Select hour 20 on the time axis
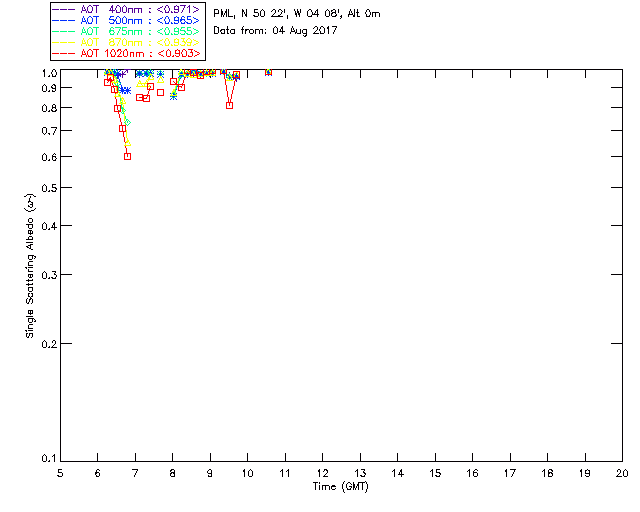This screenshot has width=640, height=512. point(622,473)
